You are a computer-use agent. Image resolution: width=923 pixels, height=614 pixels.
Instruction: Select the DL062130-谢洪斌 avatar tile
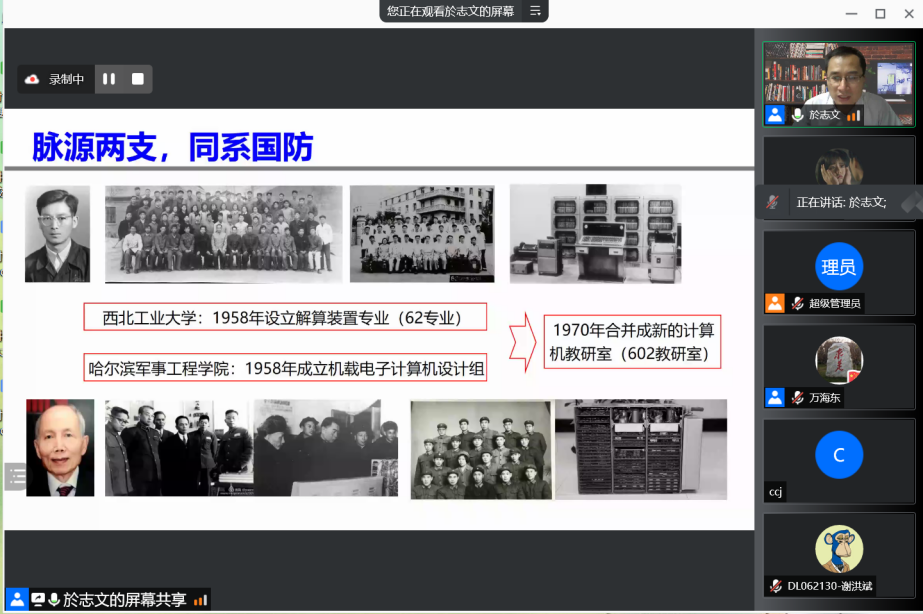(838, 549)
